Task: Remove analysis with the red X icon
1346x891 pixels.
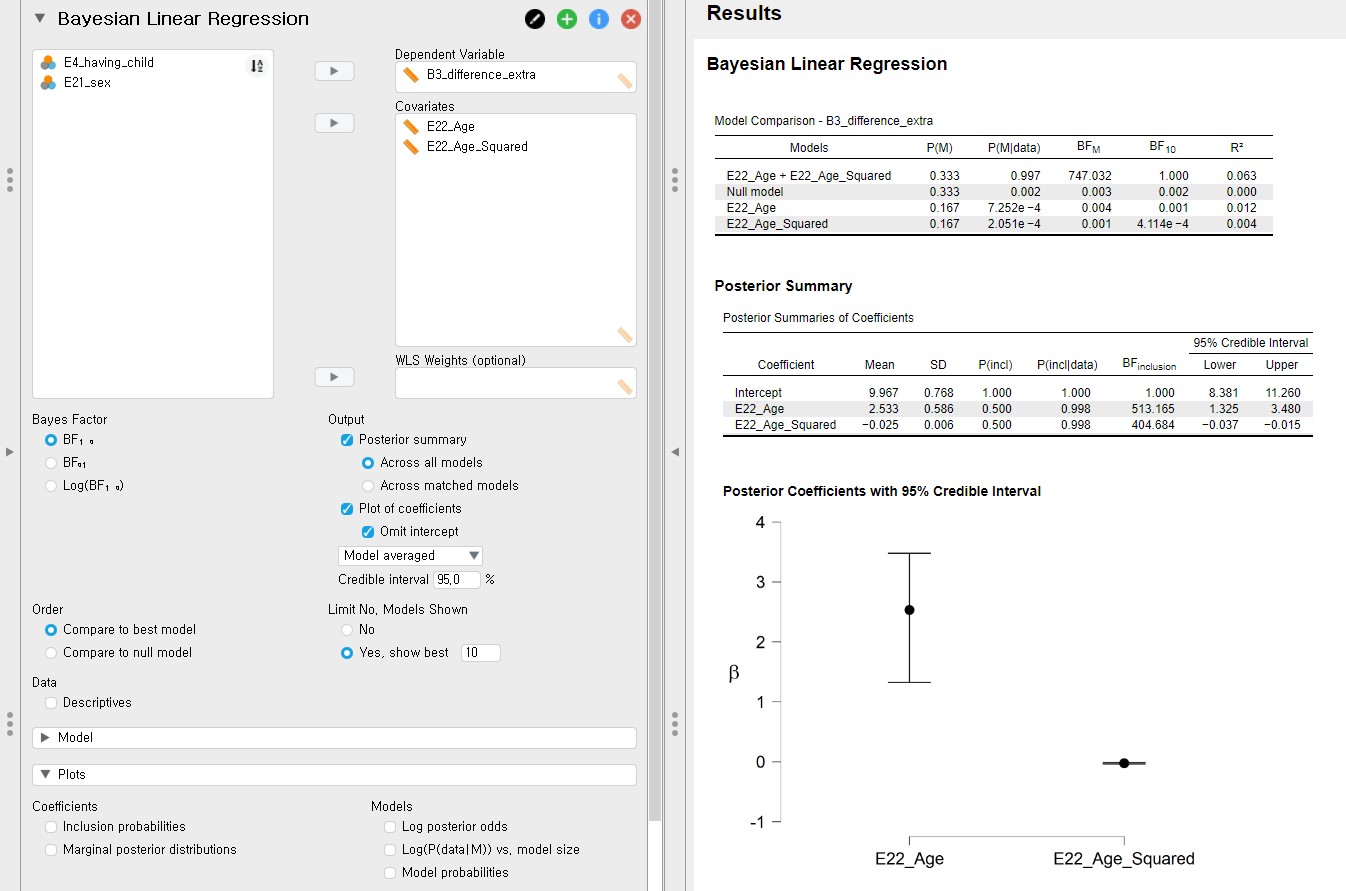Action: (x=631, y=19)
